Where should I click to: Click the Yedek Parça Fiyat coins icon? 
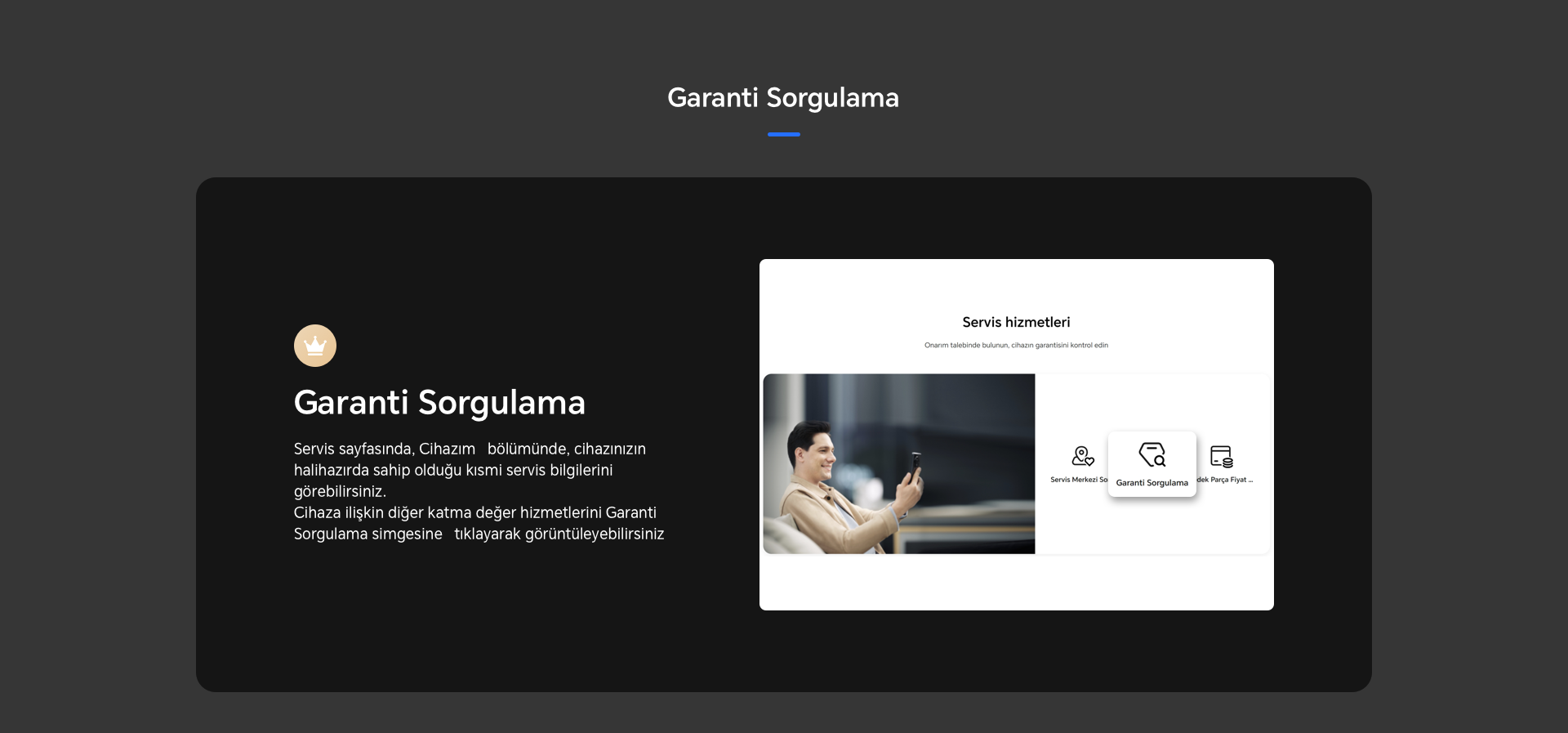[x=1222, y=456]
